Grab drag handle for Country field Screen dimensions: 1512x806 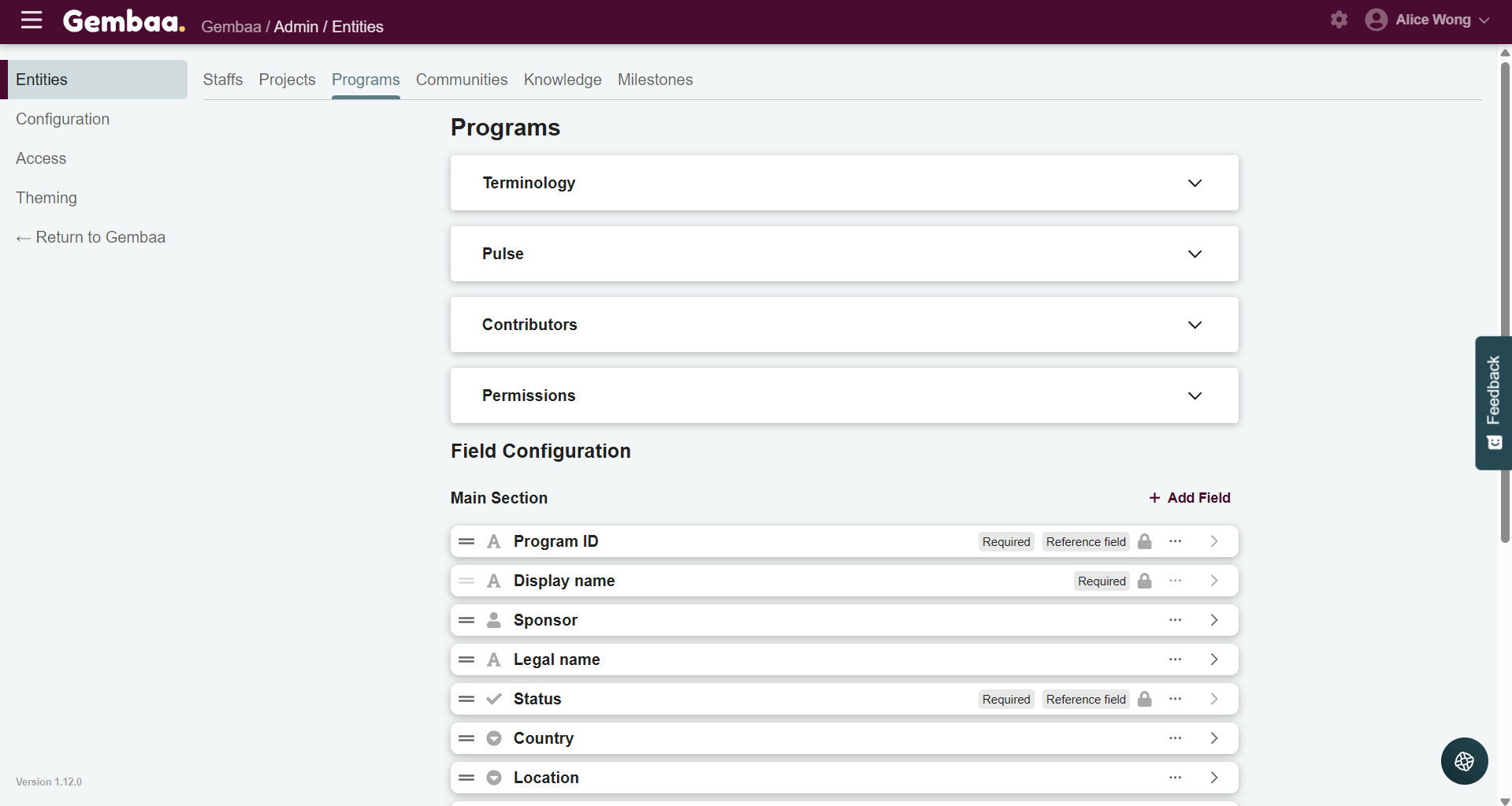pyautogui.click(x=466, y=738)
